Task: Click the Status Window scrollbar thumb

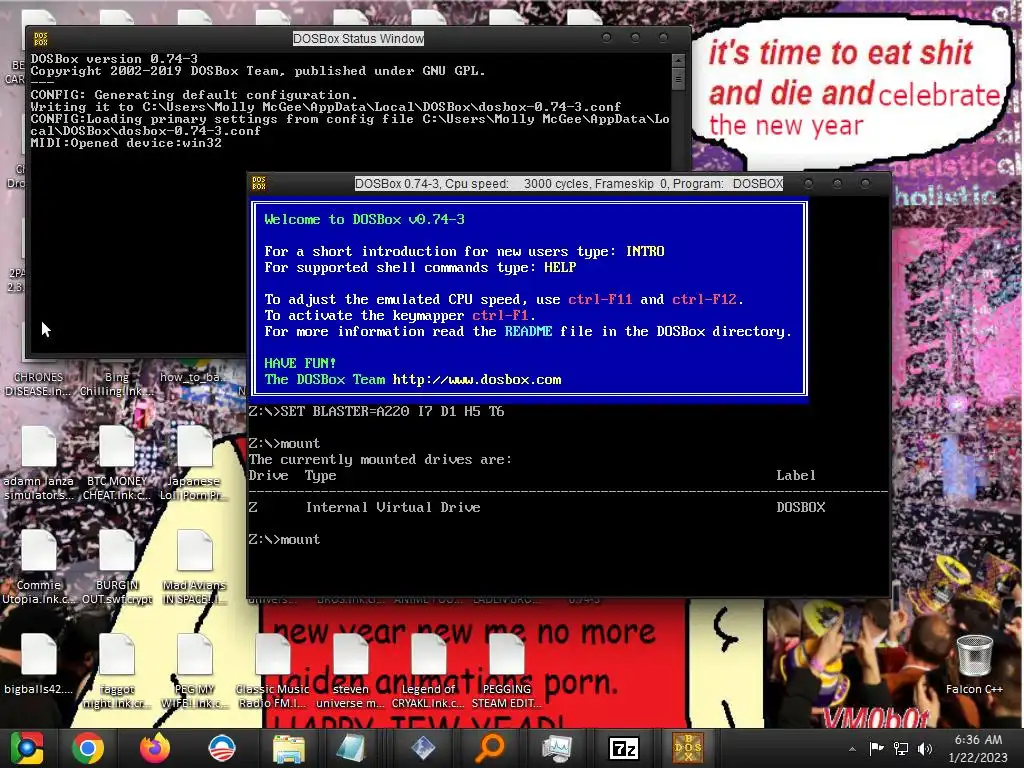Action: pyautogui.click(x=678, y=79)
